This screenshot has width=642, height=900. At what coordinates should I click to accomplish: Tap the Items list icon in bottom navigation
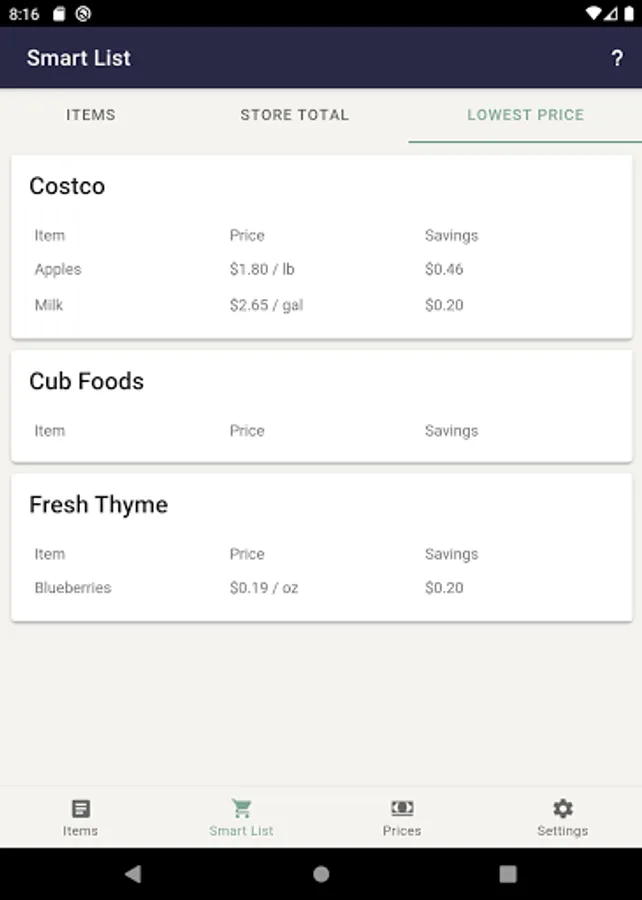pos(80,808)
